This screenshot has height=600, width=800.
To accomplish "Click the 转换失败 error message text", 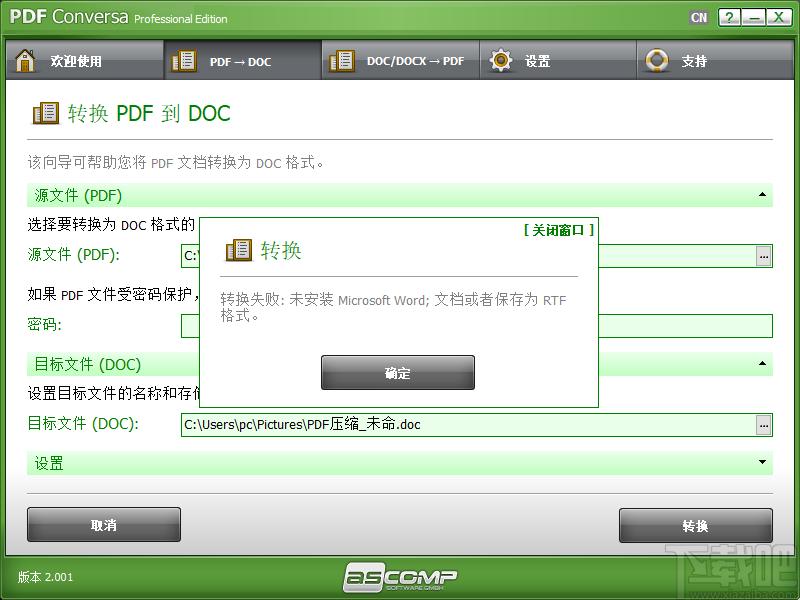I will coord(393,307).
